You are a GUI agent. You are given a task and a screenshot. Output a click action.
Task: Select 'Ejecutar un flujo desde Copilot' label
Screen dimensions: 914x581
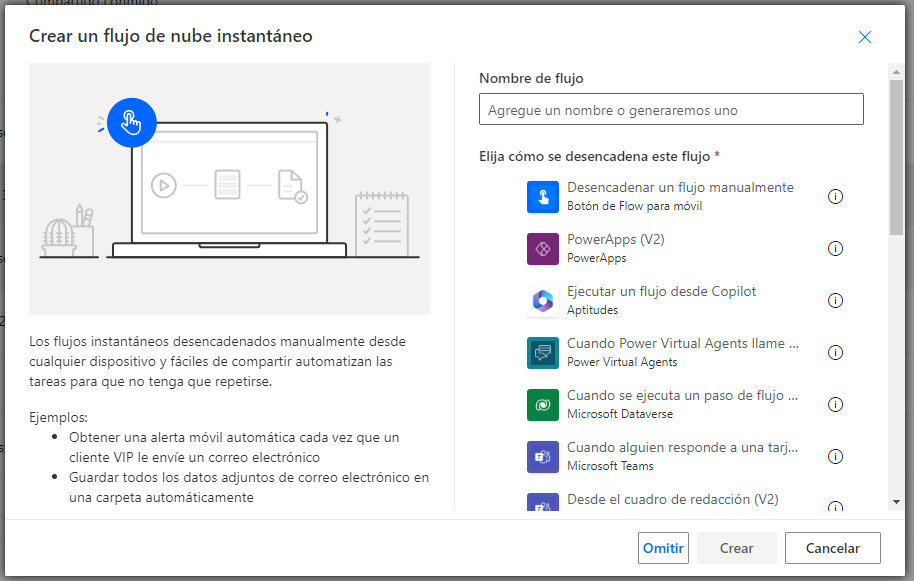click(x=662, y=291)
